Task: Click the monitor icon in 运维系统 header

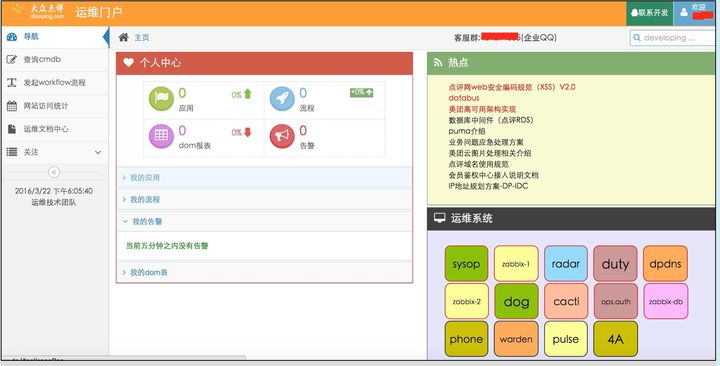Action: [439, 218]
